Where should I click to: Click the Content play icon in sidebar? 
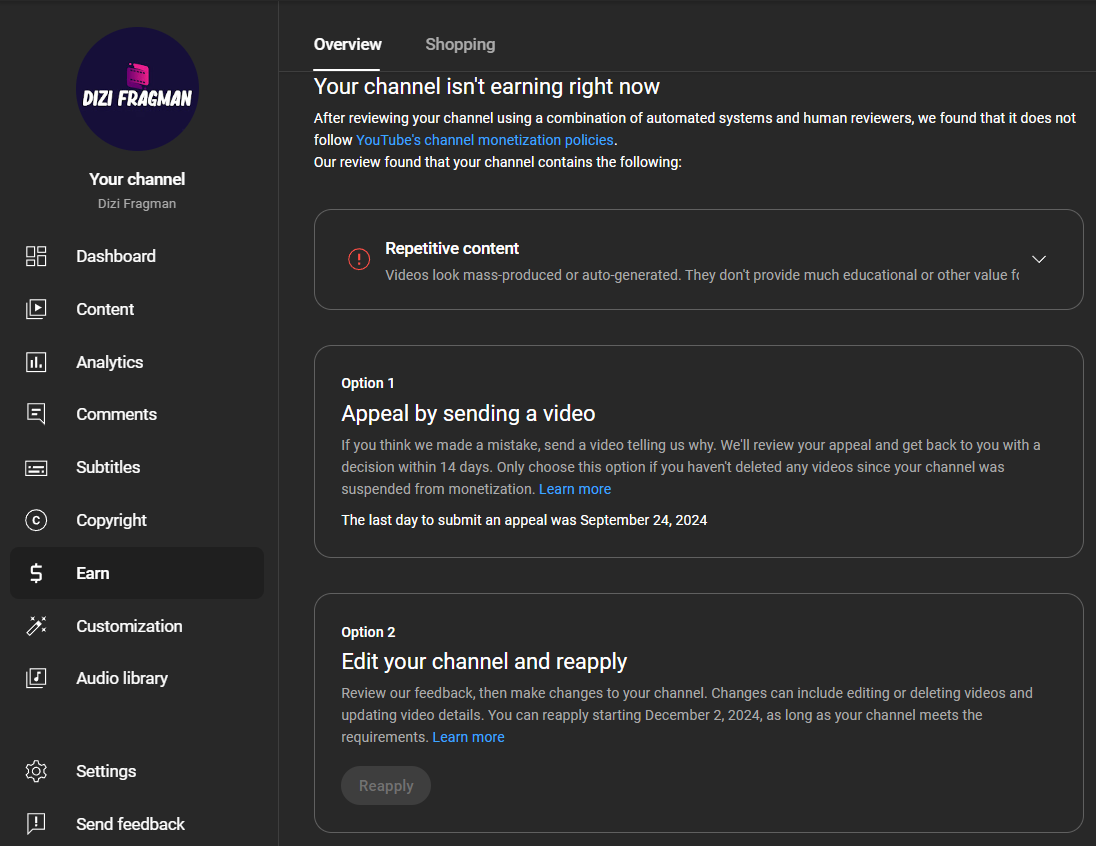(x=36, y=309)
